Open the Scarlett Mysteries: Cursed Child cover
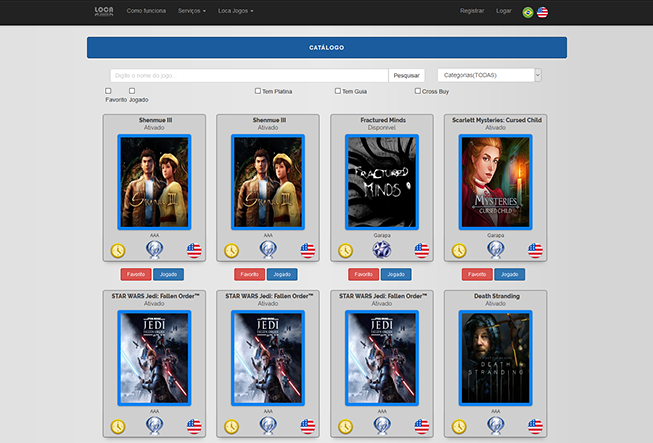This screenshot has height=443, width=653. [x=496, y=182]
